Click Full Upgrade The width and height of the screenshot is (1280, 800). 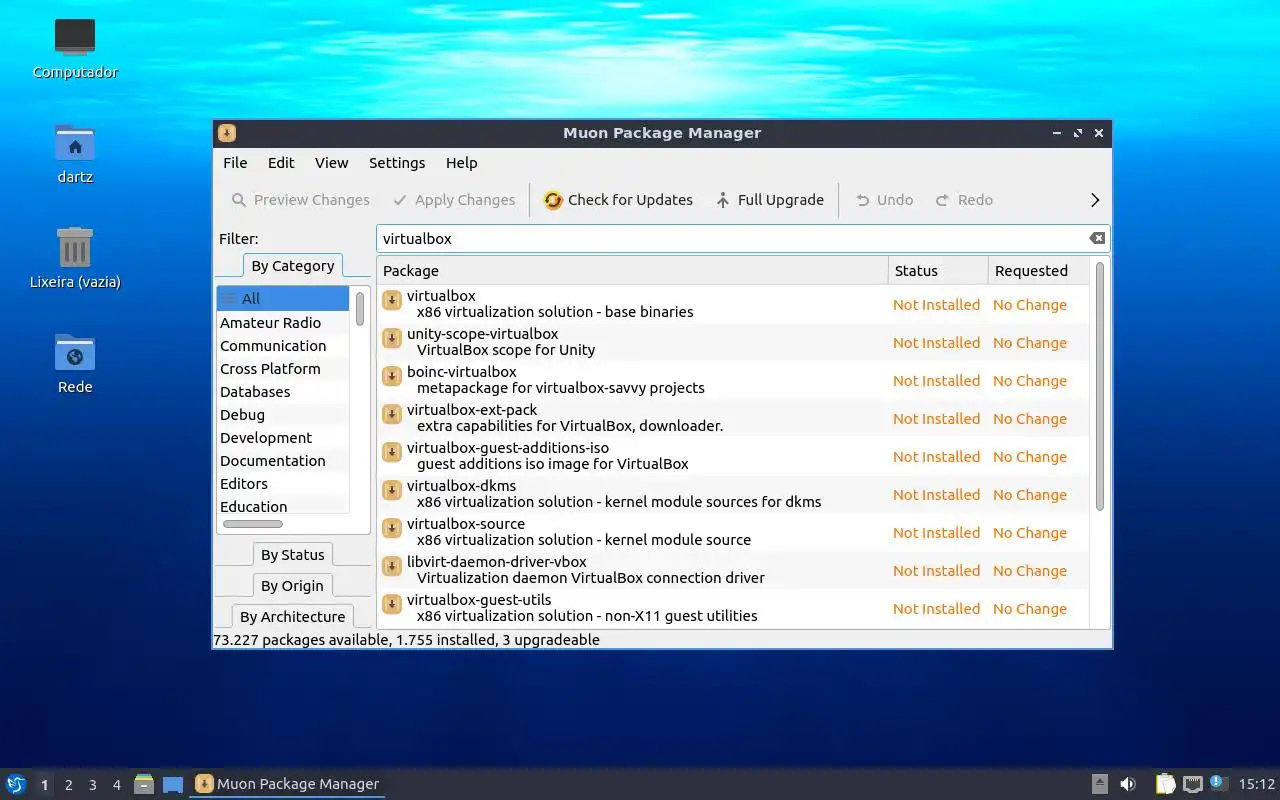pyautogui.click(x=770, y=200)
